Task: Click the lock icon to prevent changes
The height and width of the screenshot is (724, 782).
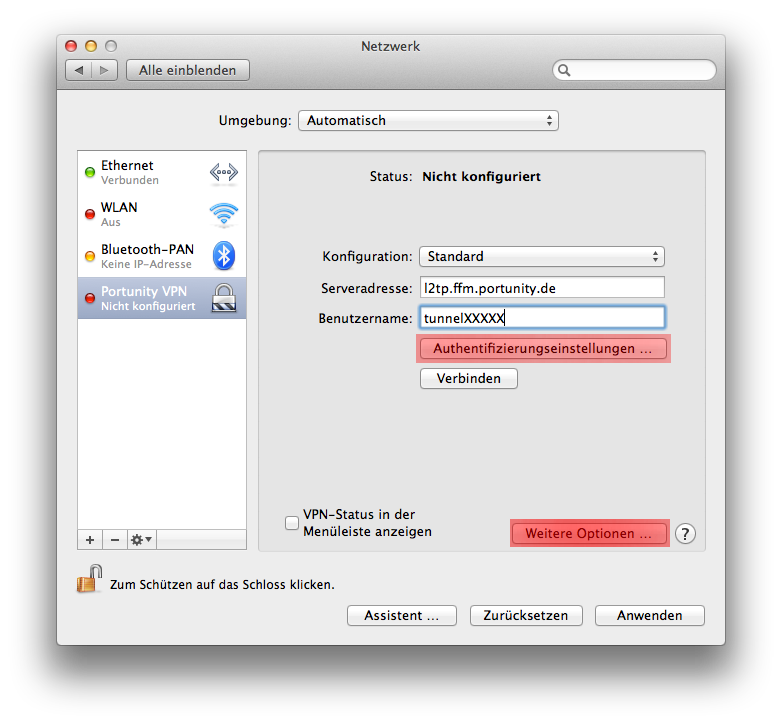Action: [x=90, y=580]
